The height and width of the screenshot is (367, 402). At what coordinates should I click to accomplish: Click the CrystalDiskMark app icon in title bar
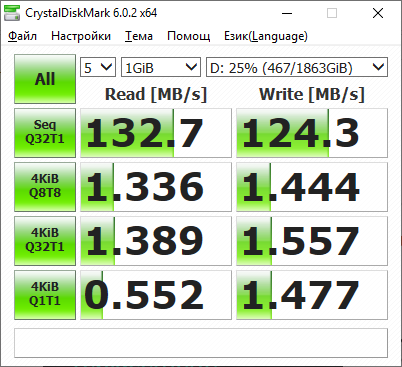[x=12, y=13]
